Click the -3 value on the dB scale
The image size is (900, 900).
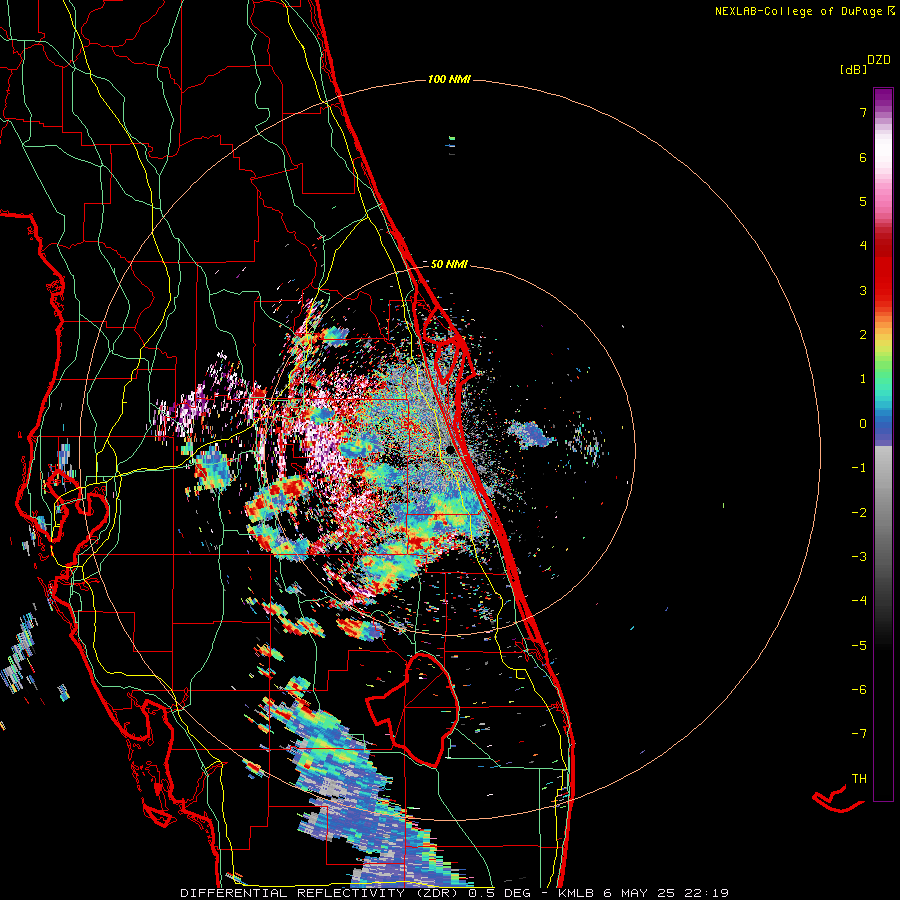coord(859,557)
